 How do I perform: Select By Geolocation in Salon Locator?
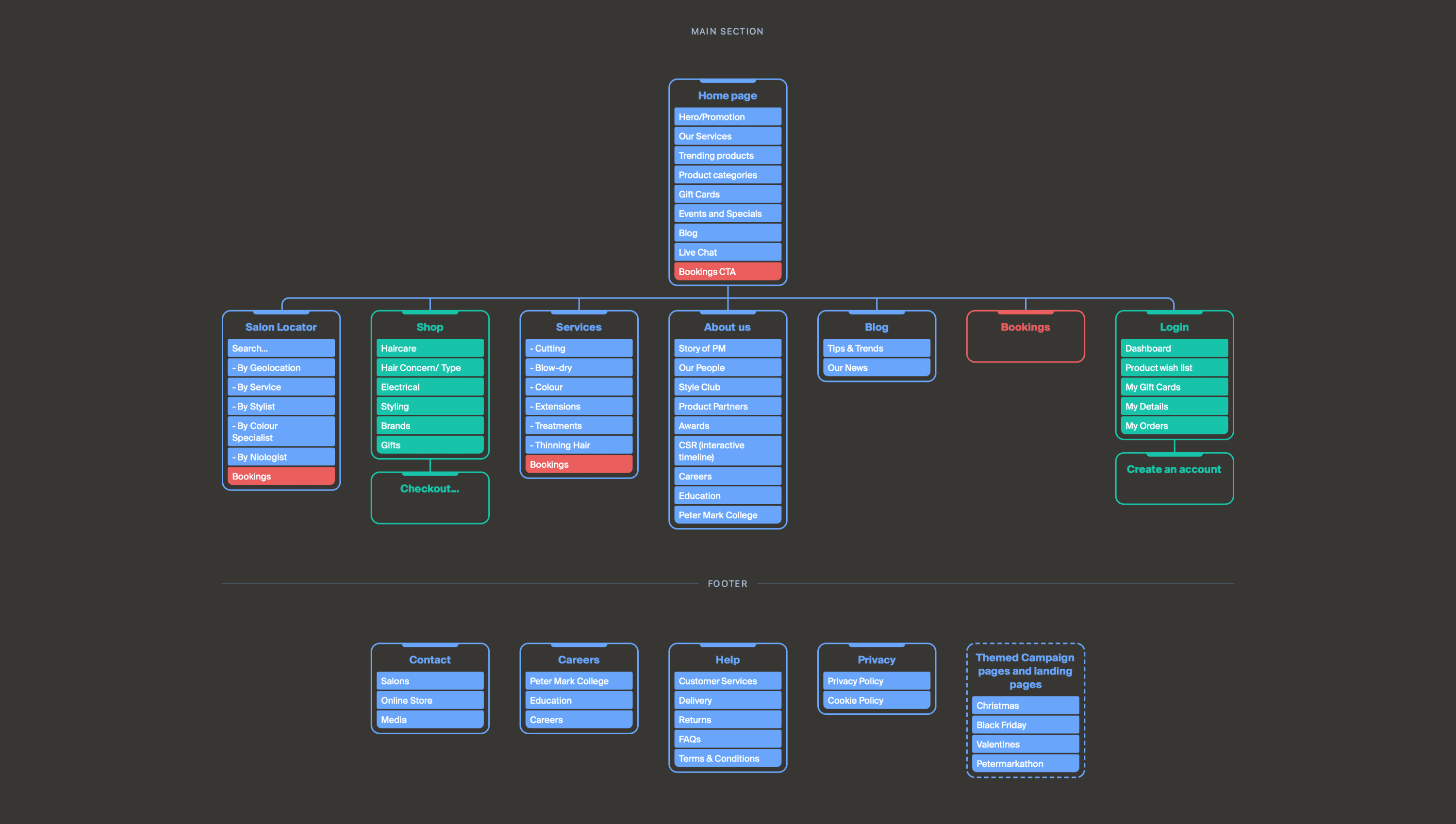point(281,368)
